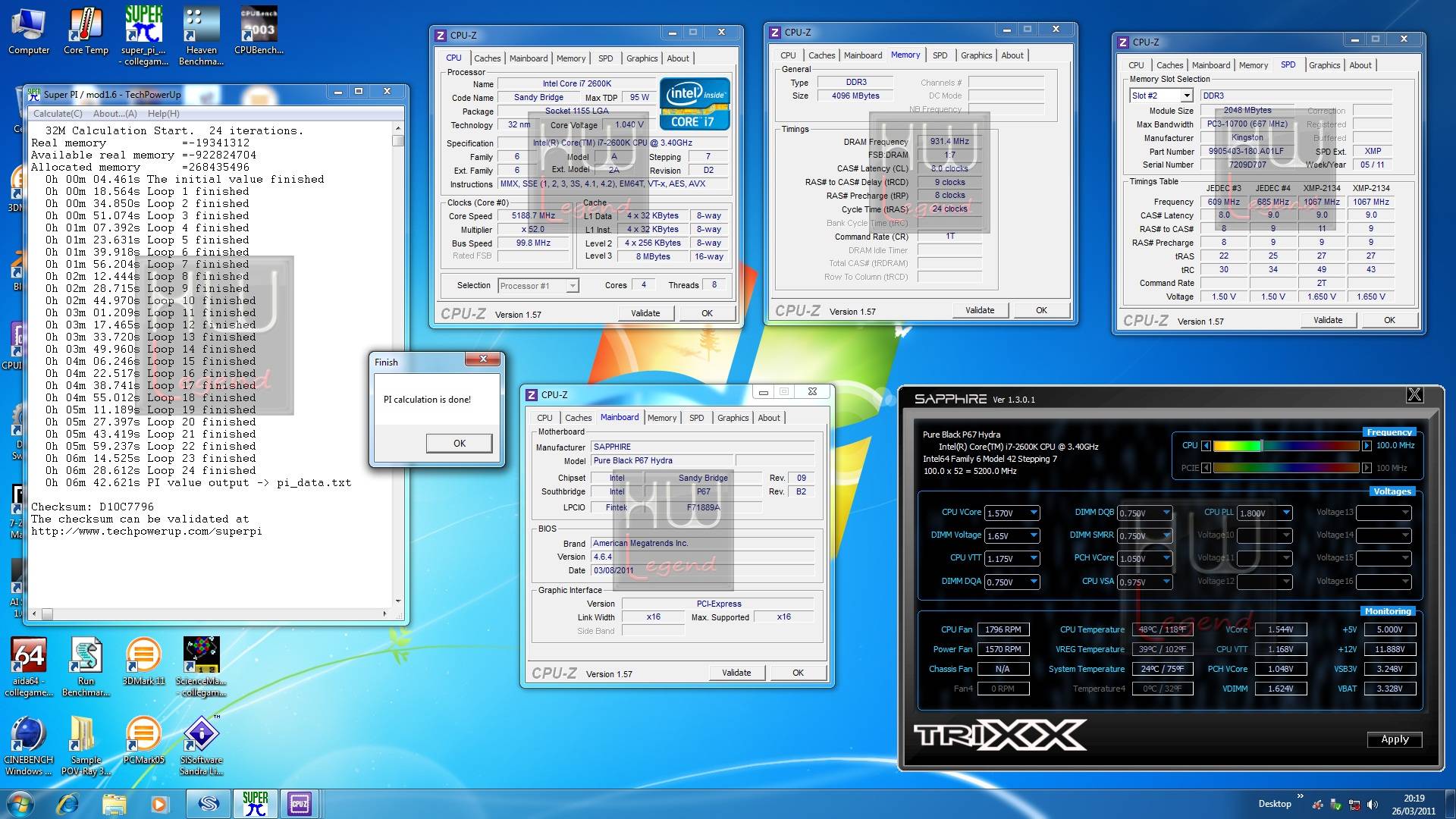Click right arrow of PCIE frequency in TRIXX
Screen dimensions: 1456x819
coord(1367,468)
